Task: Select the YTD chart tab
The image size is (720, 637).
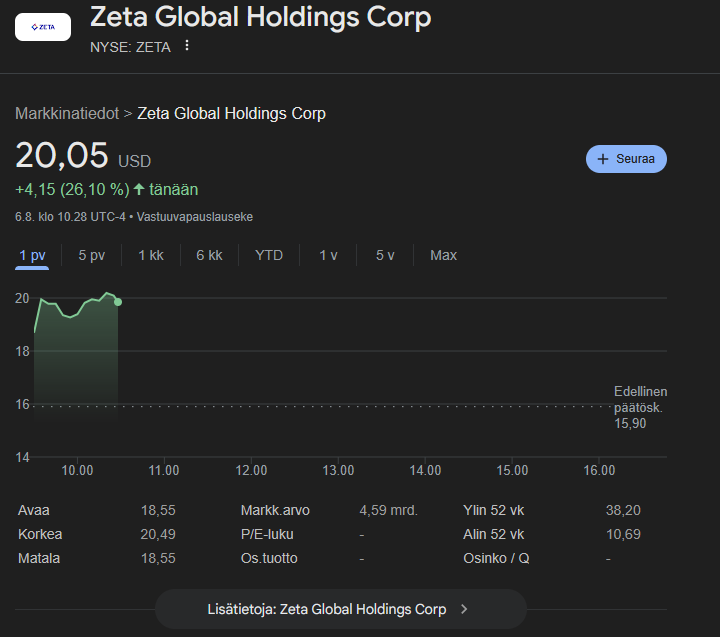Action: click(269, 255)
